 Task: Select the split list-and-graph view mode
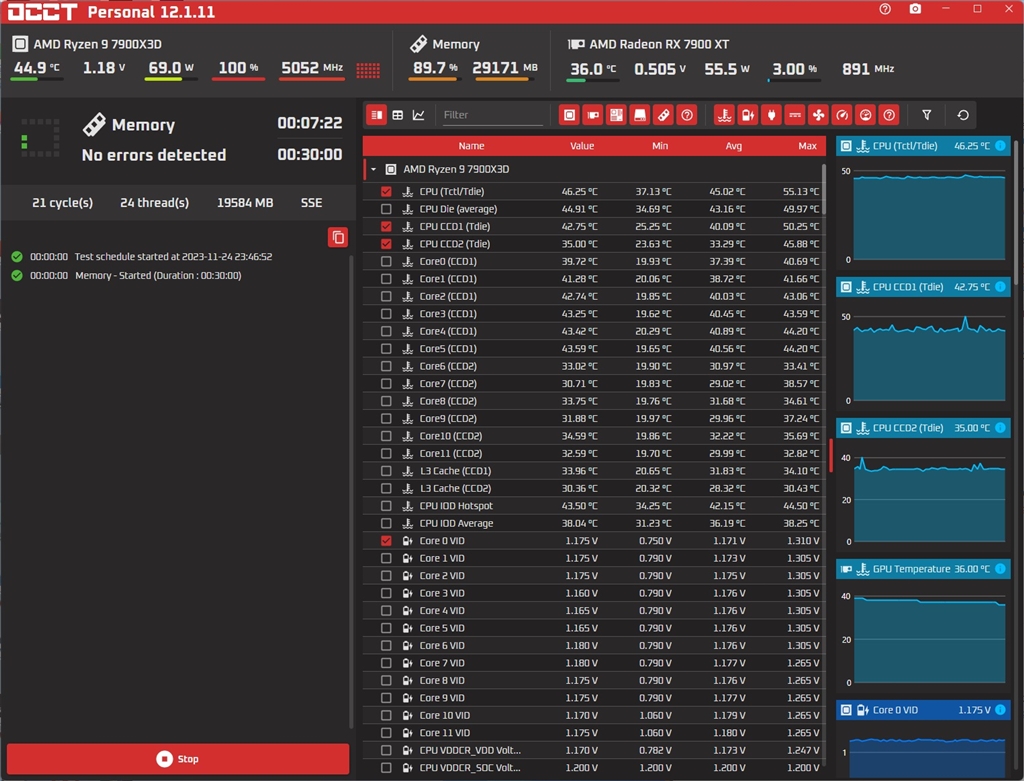(x=377, y=115)
